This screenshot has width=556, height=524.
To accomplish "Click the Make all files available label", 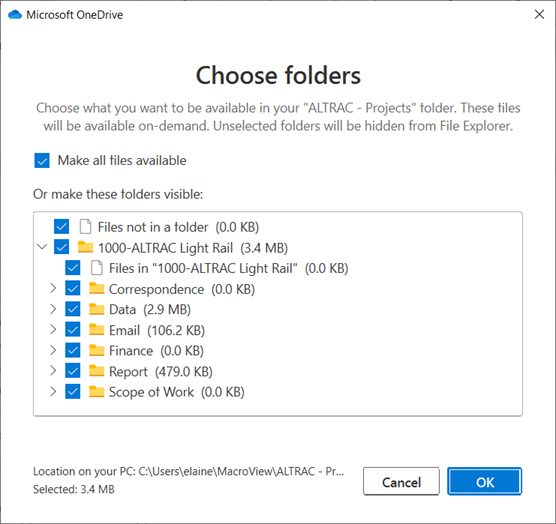I will click(x=122, y=160).
